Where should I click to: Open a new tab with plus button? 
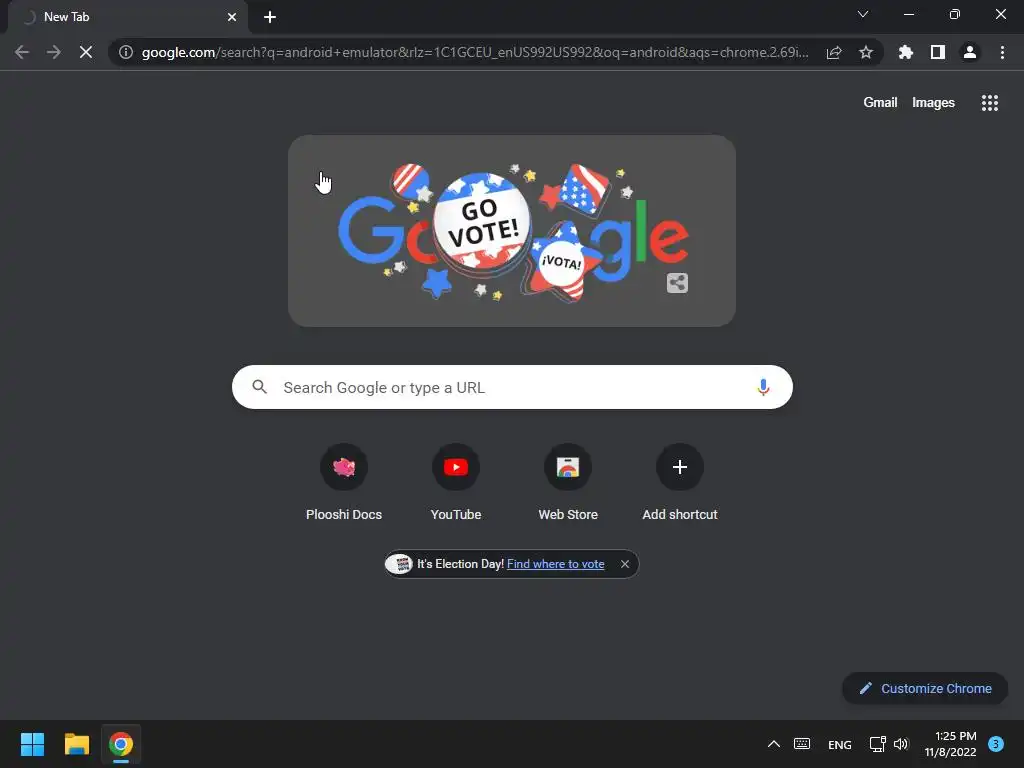tap(270, 17)
